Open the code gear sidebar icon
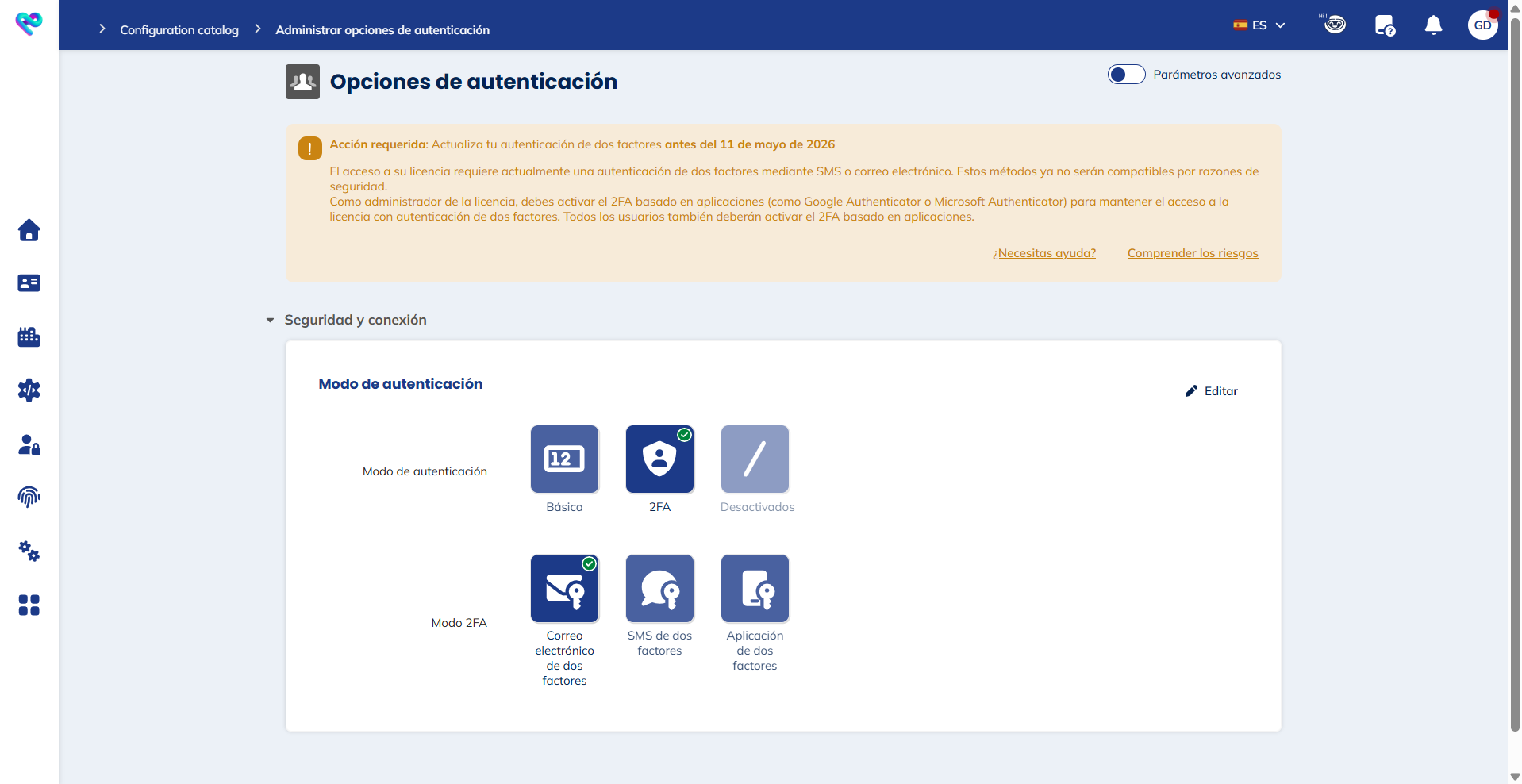The width and height of the screenshot is (1522, 784). 29,390
